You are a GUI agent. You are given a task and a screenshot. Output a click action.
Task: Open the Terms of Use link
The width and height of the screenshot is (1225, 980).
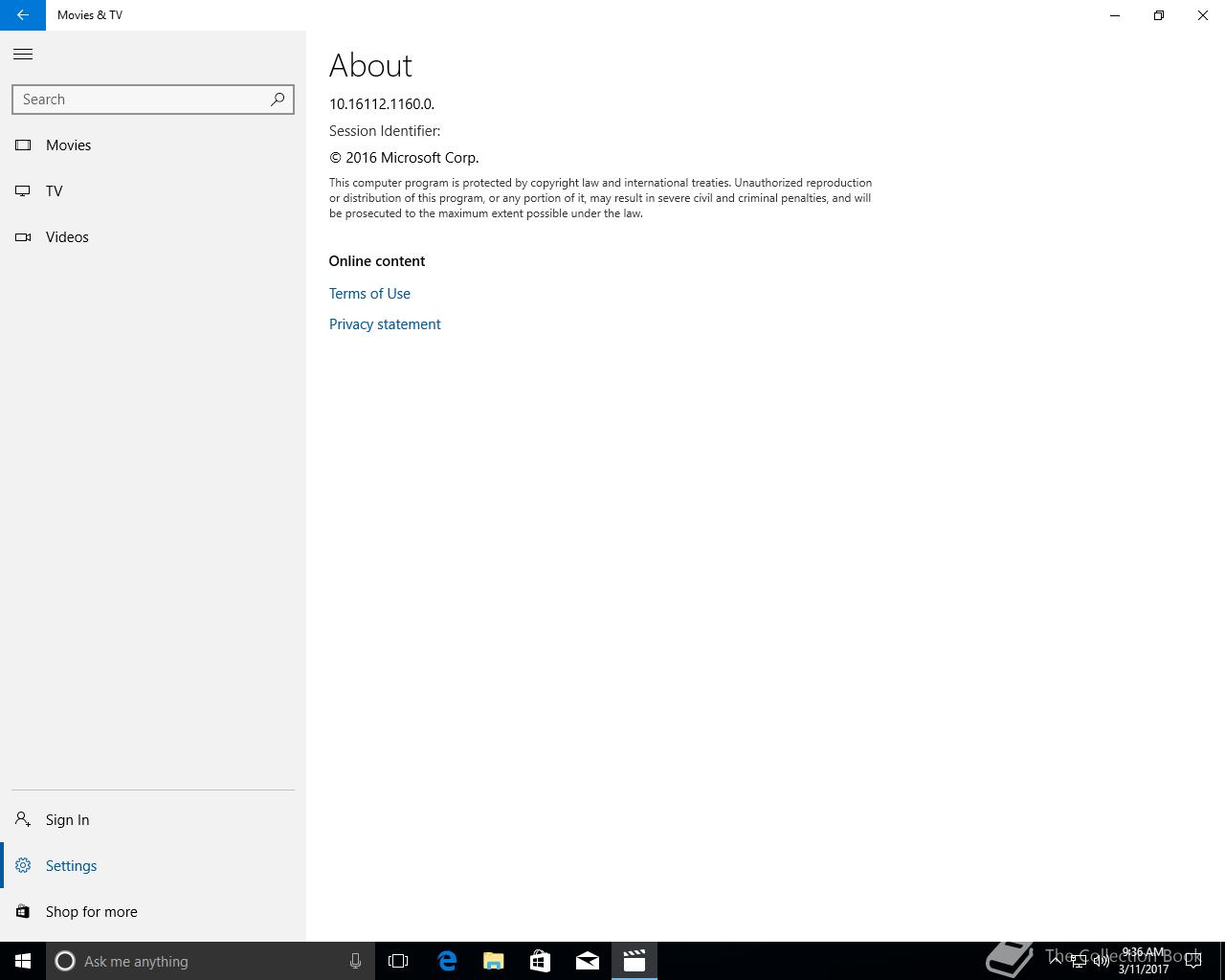pos(369,294)
